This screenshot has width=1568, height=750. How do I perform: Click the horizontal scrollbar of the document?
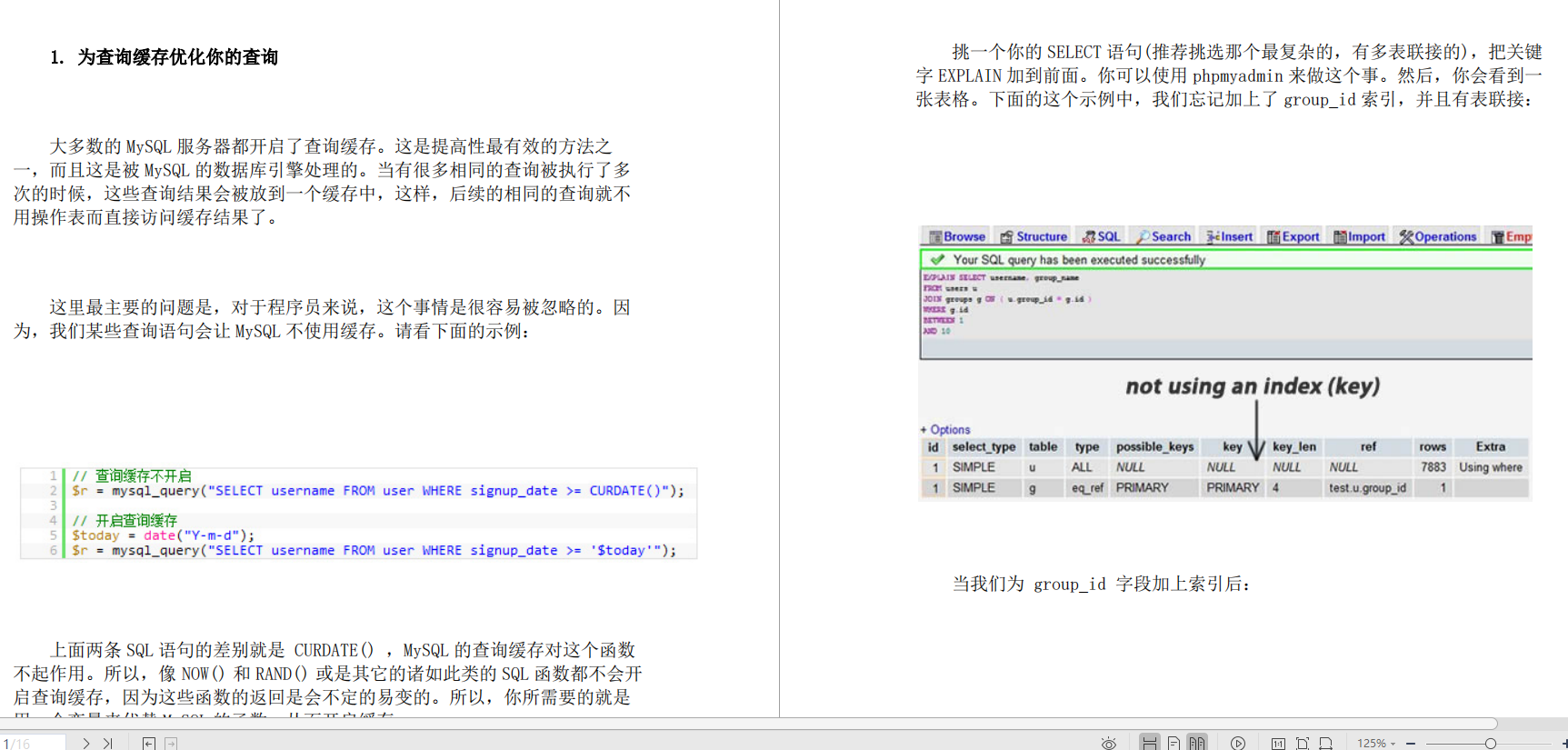748,725
